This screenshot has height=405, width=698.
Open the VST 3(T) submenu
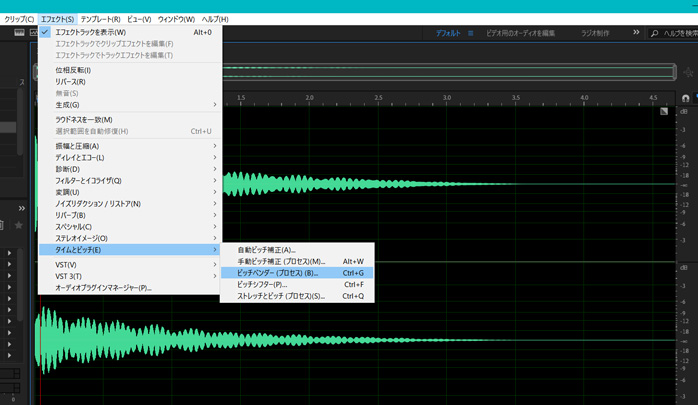click(69, 276)
